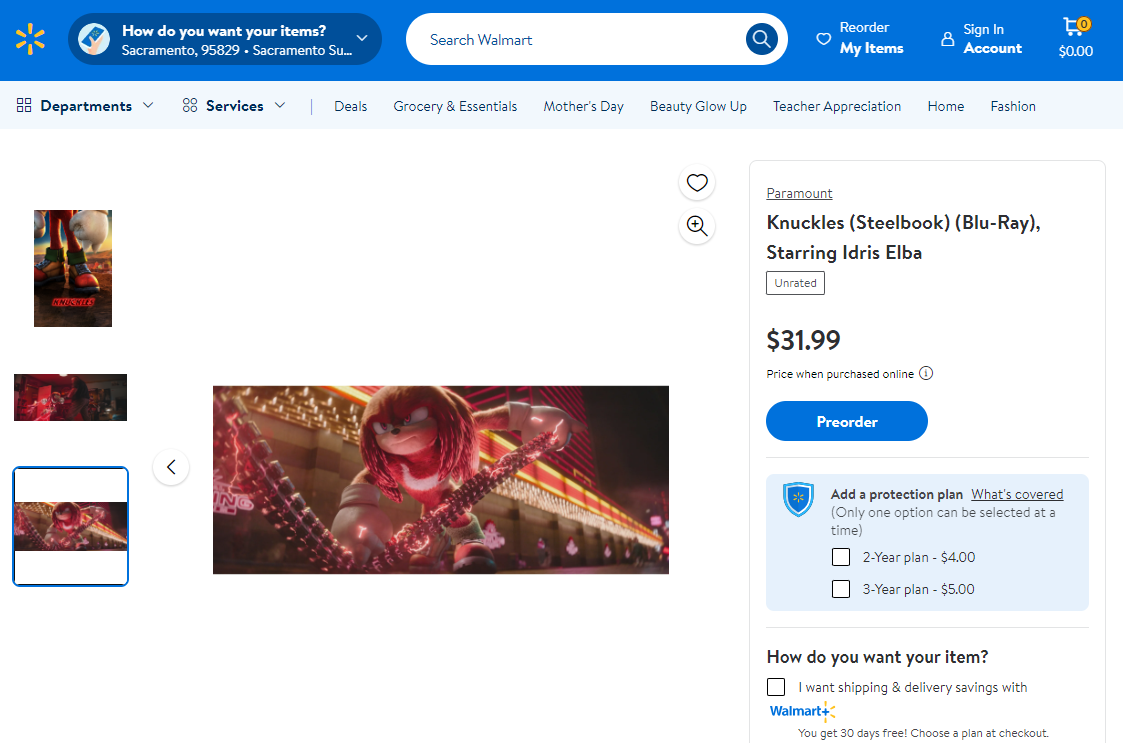Check the 2-Year plan option
The width and height of the screenshot is (1123, 743).
[841, 557]
